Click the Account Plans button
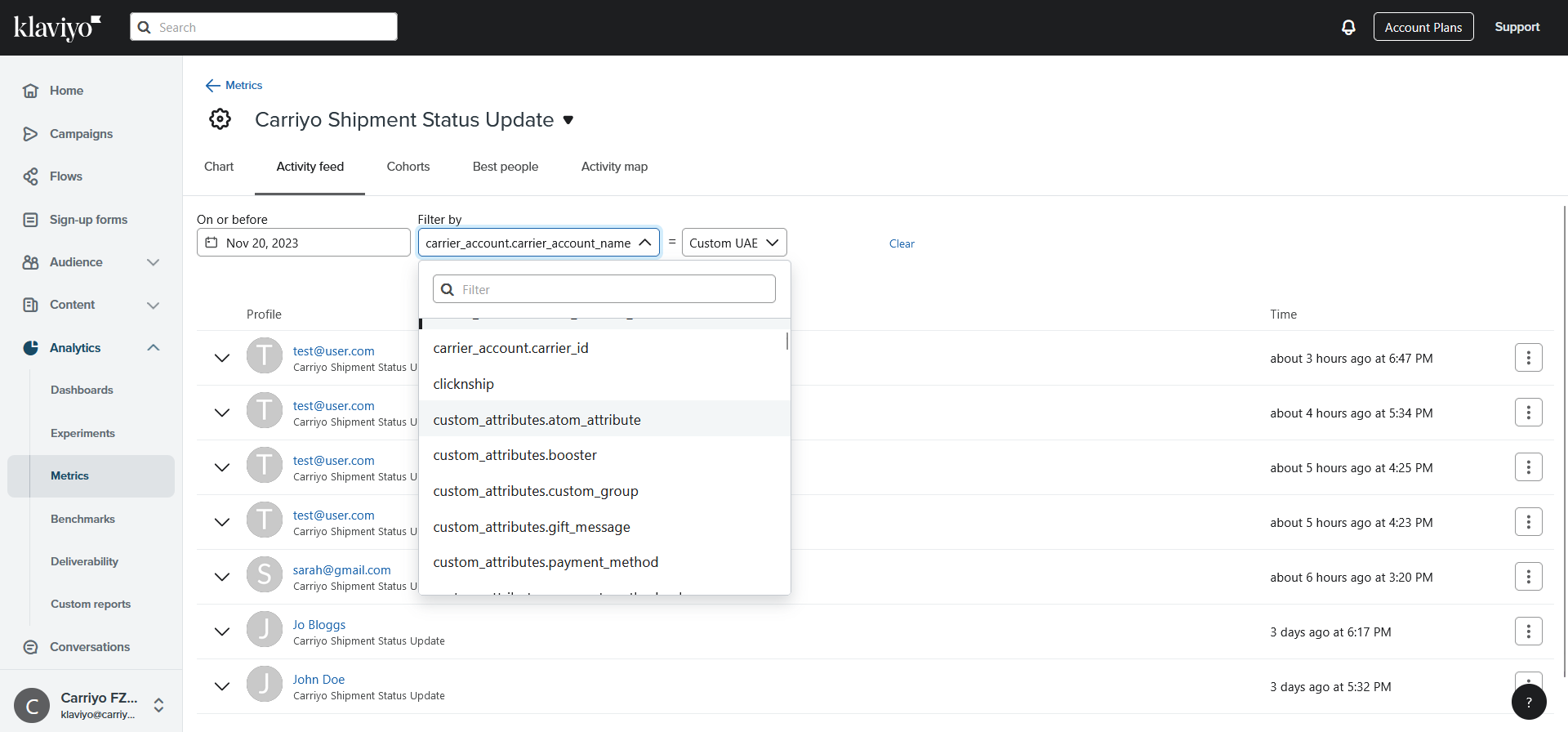The width and height of the screenshot is (1568, 732). (x=1423, y=27)
